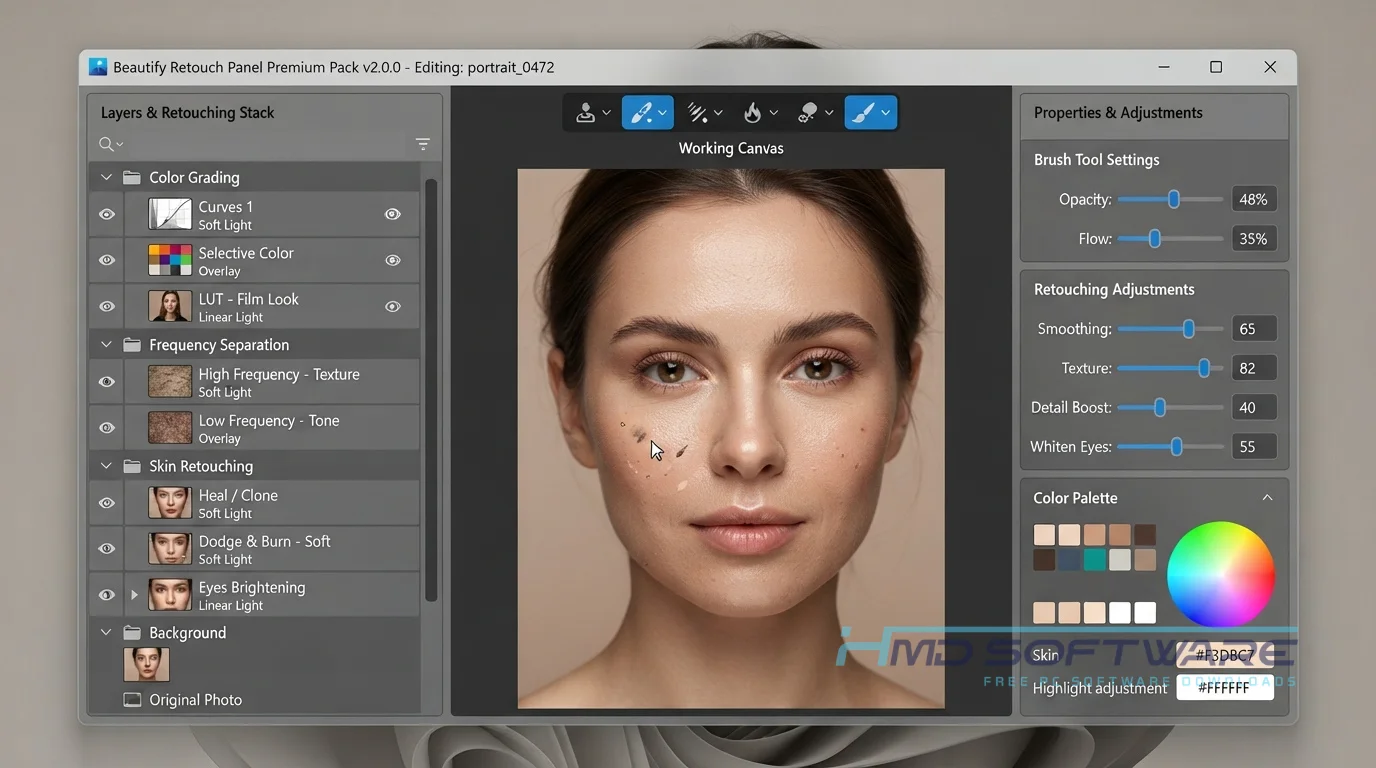This screenshot has width=1376, height=768.
Task: Click the search magnifier in the Layers panel
Action: (x=106, y=144)
